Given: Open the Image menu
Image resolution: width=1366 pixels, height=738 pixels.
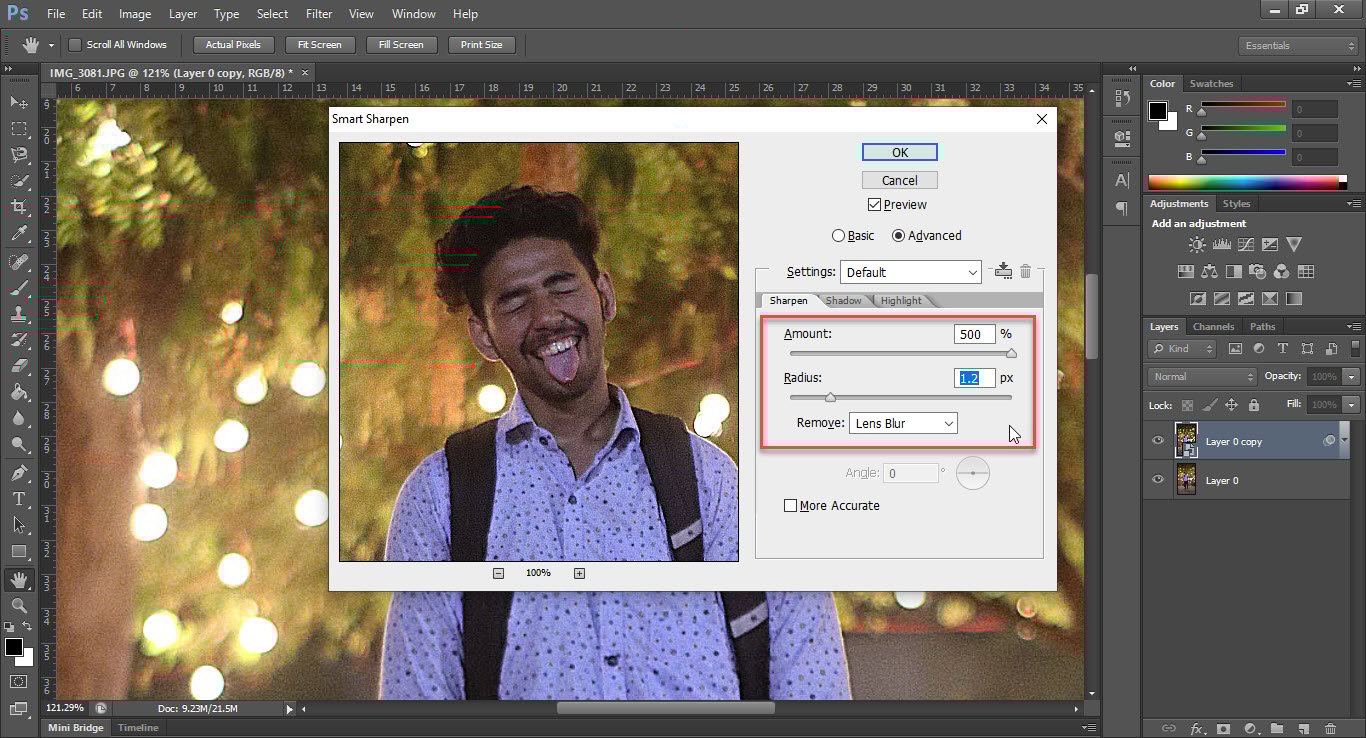Looking at the screenshot, I should coord(135,14).
